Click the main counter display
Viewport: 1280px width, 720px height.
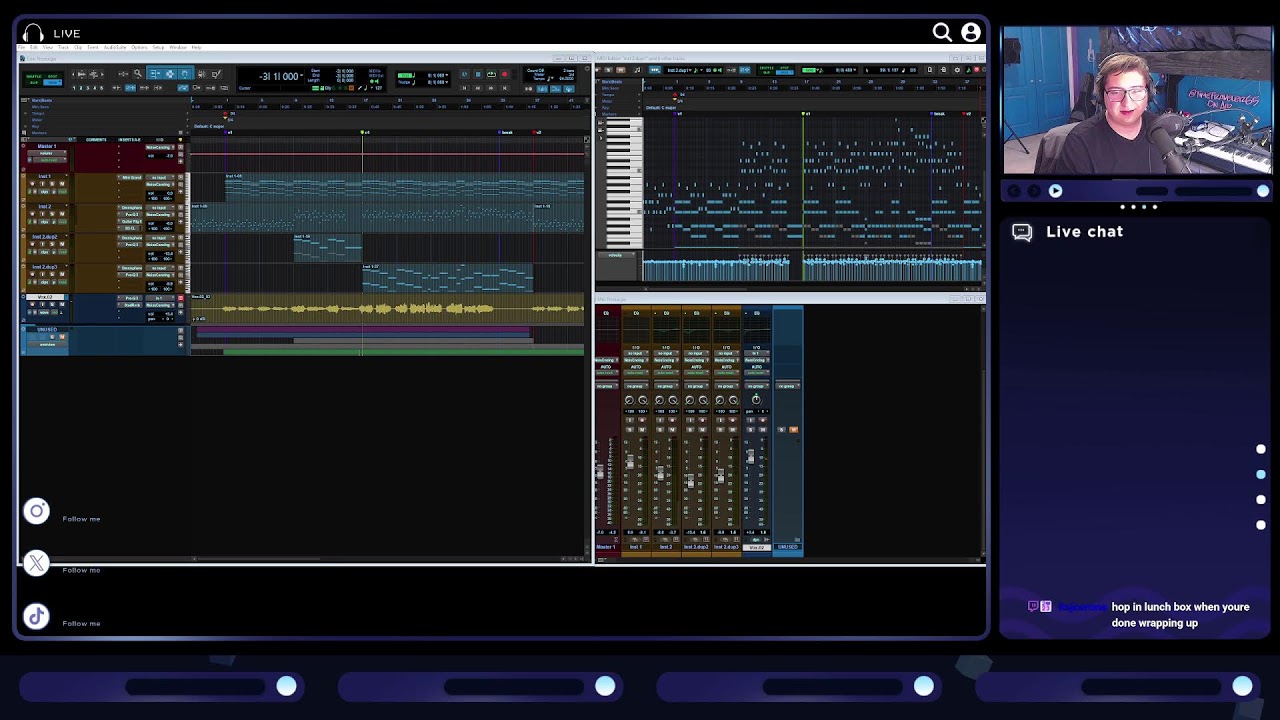280,76
